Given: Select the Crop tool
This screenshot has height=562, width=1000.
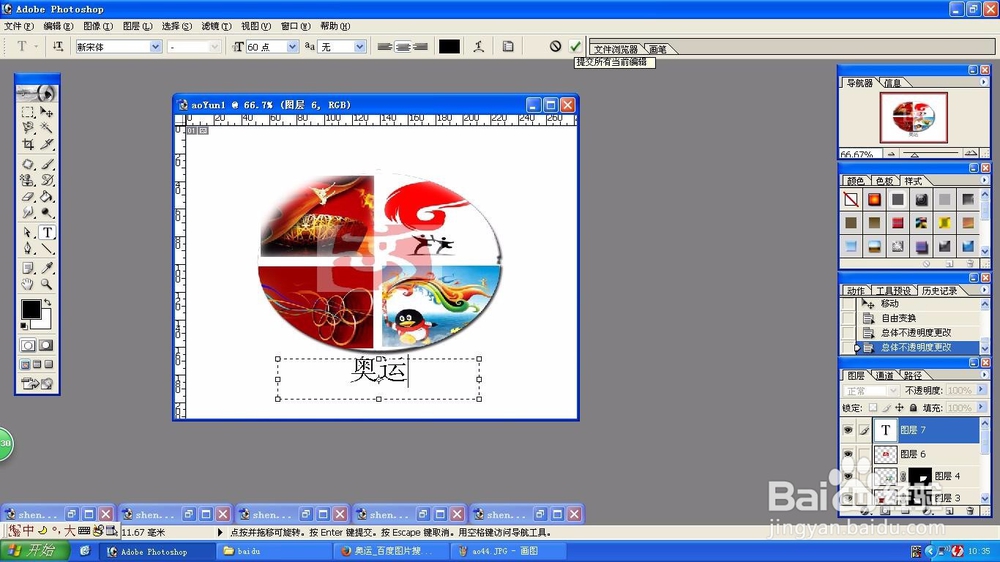Looking at the screenshot, I should click(x=28, y=144).
